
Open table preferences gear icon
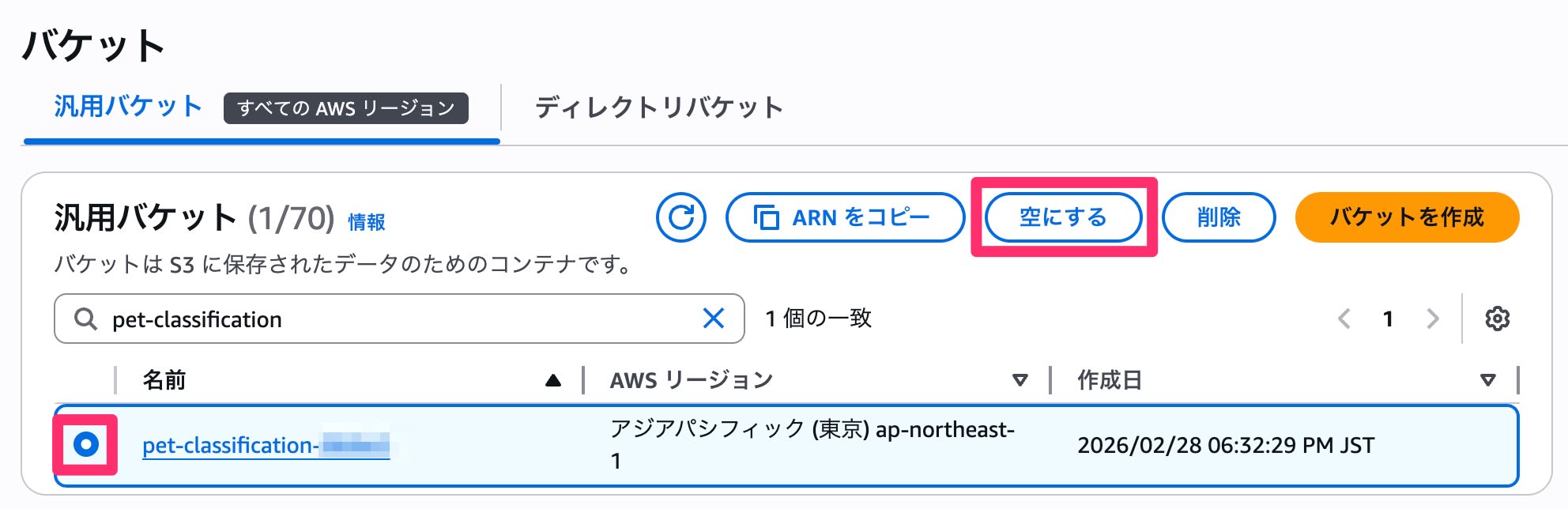(x=1497, y=319)
